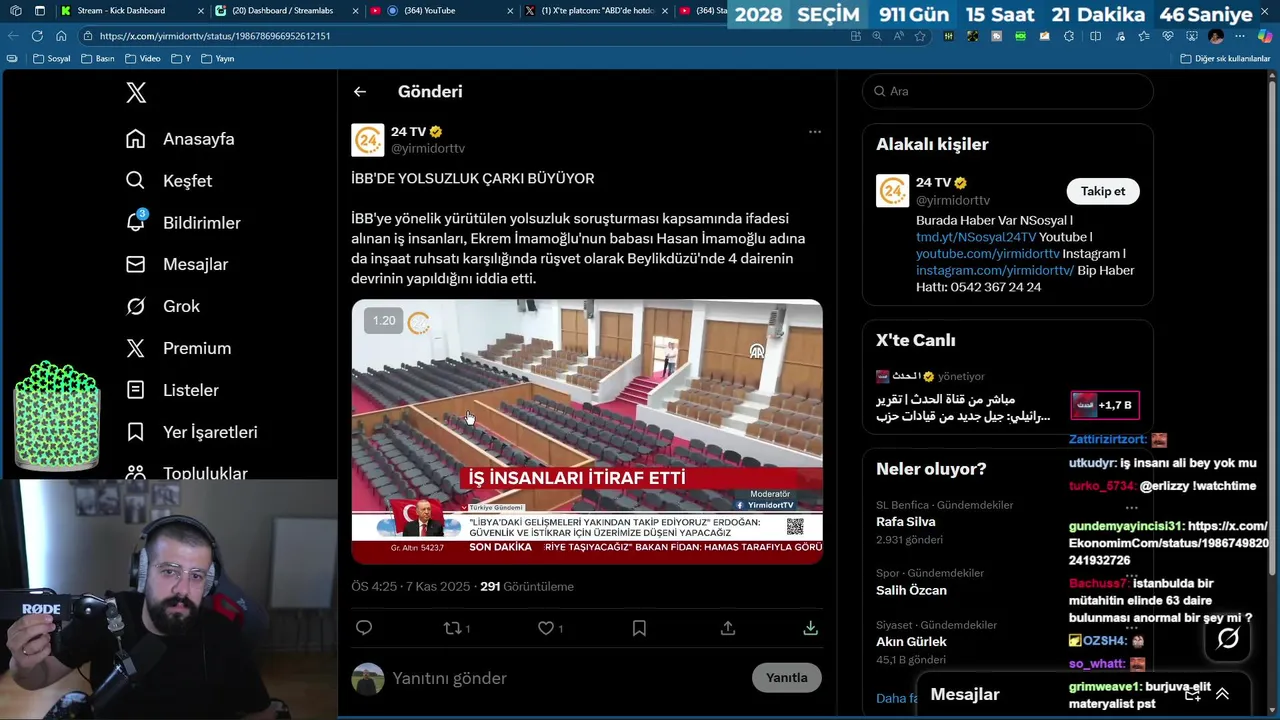Click the share icon under the post
Screen dimensions: 1280x720
point(728,628)
